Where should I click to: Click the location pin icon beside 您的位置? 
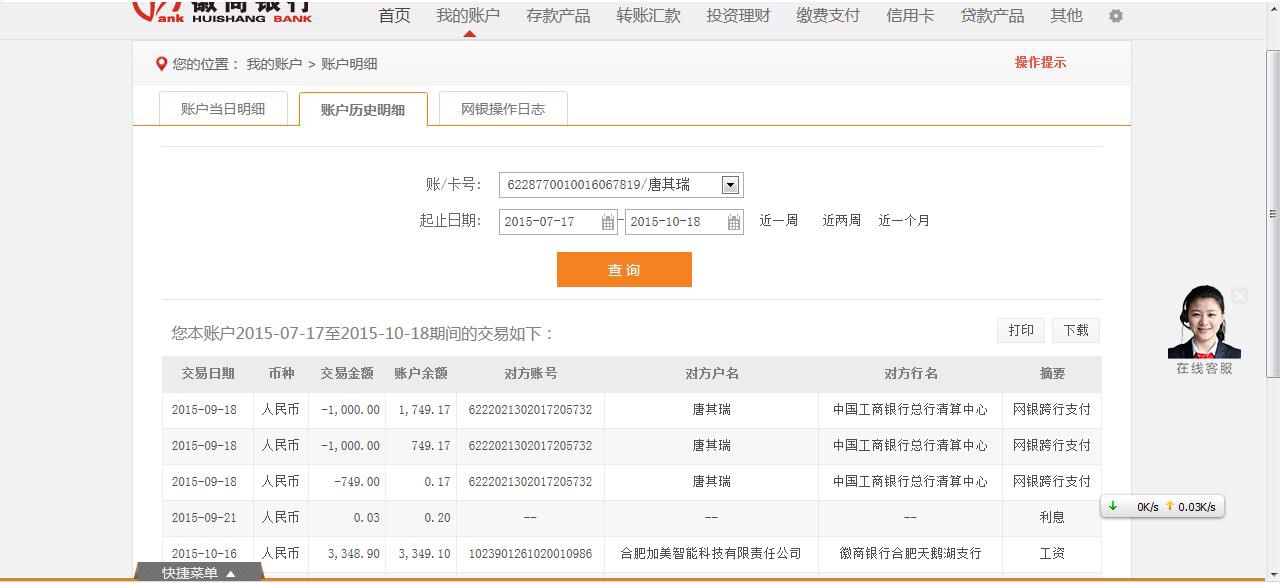[x=161, y=64]
